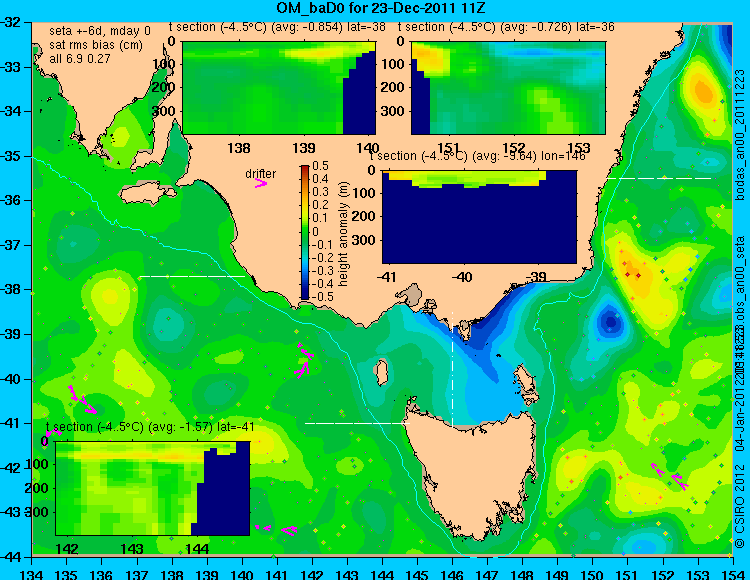Select the -44 tick on the main latitude axis
This screenshot has width=750, height=580.
(11, 557)
